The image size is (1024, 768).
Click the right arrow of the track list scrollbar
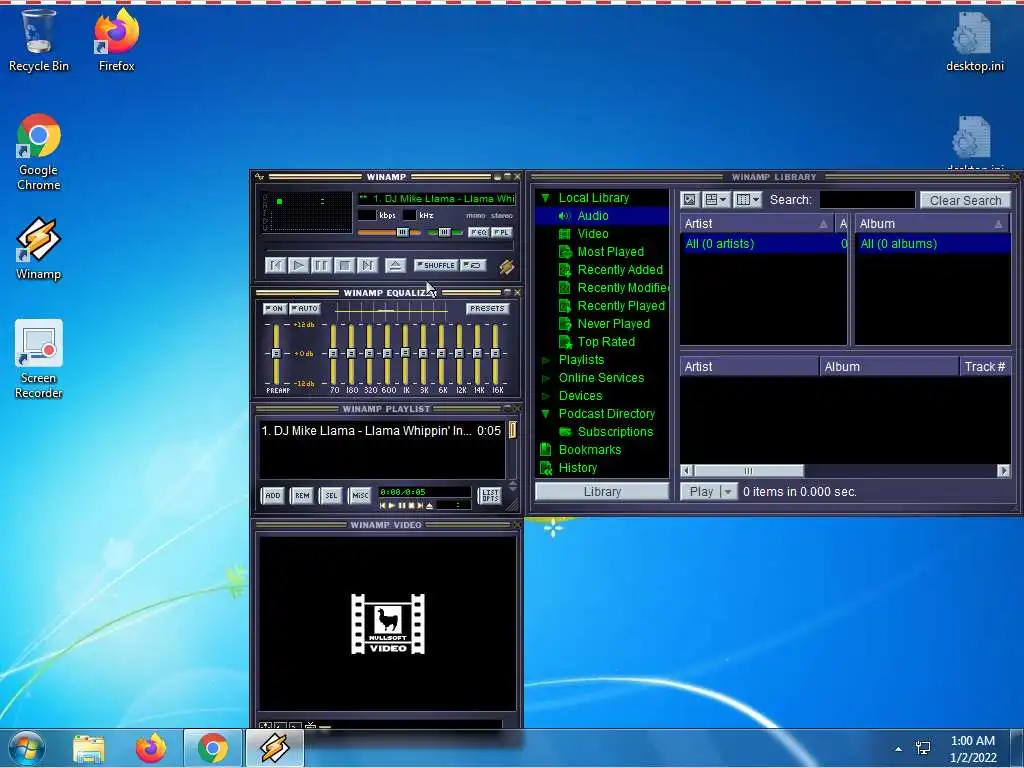click(x=1004, y=471)
